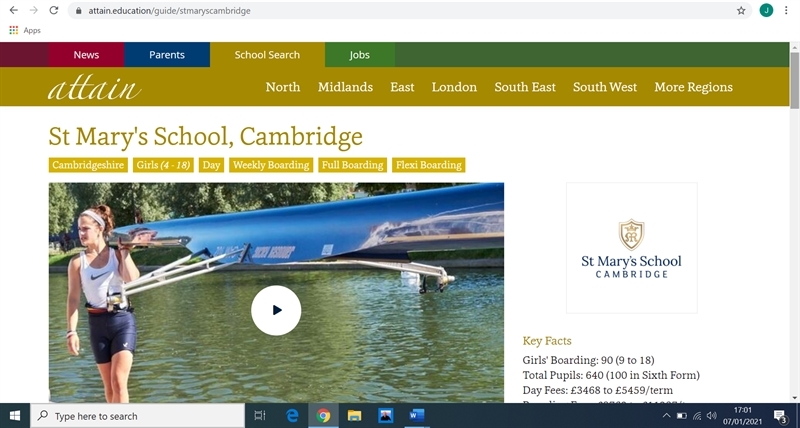Viewport: 800px width, 428px height.
Task: Click the volume speaker icon
Action: 712,416
